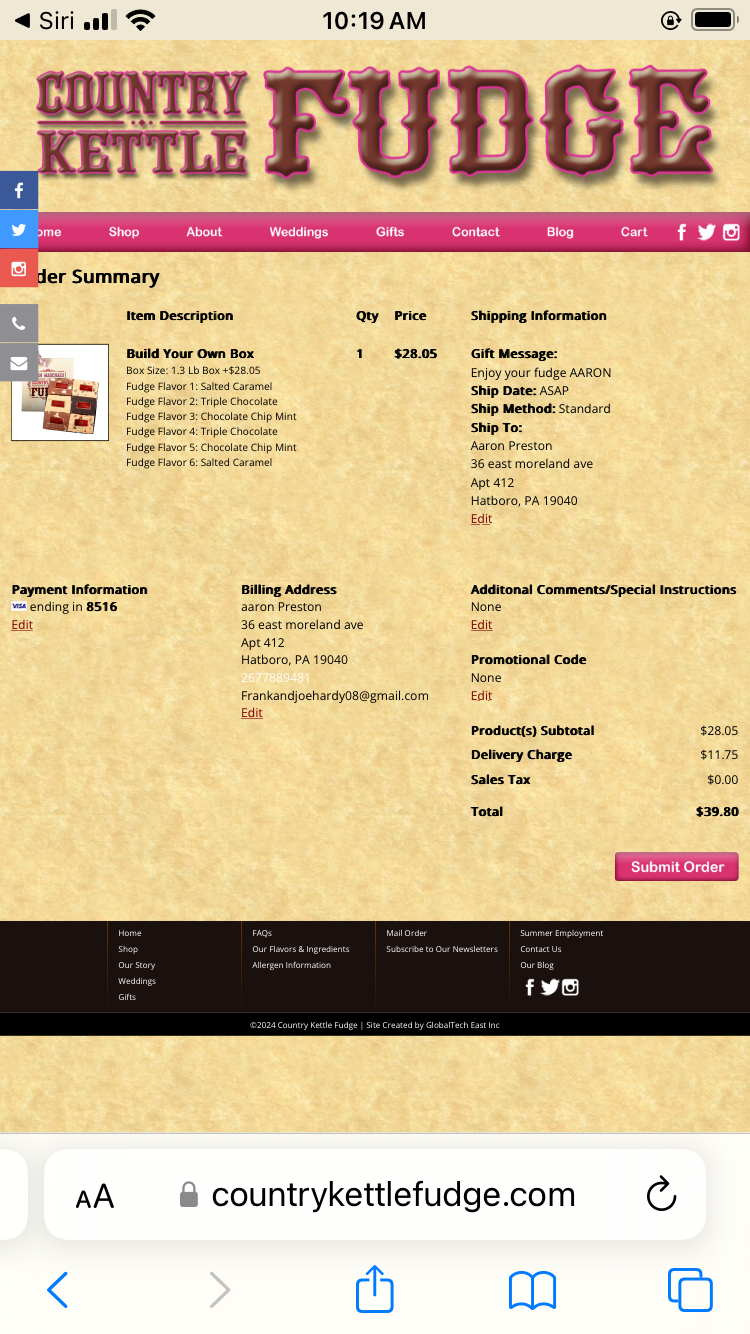This screenshot has width=750, height=1334.
Task: Open footer FAQs link
Action: pos(262,933)
